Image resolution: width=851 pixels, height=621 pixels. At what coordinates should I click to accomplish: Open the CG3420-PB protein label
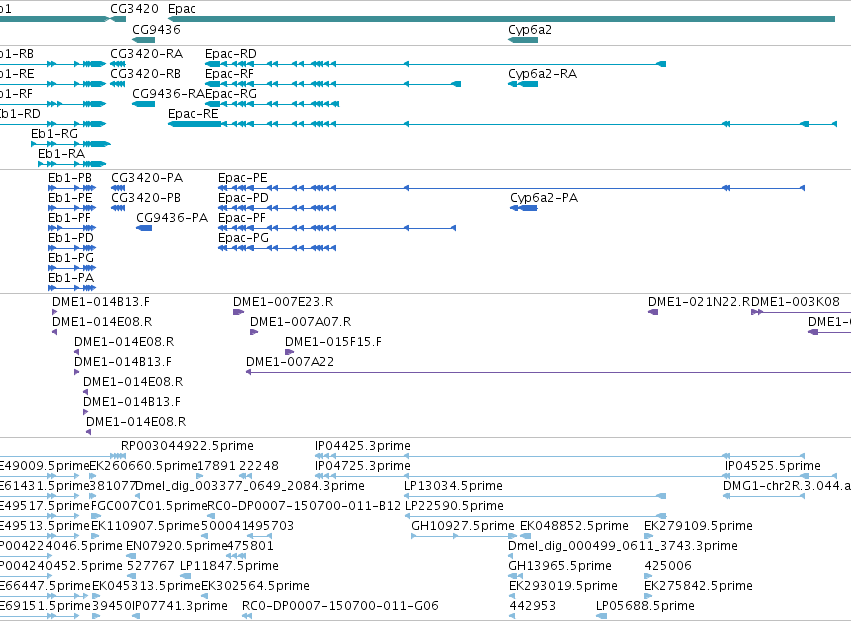[x=146, y=198]
